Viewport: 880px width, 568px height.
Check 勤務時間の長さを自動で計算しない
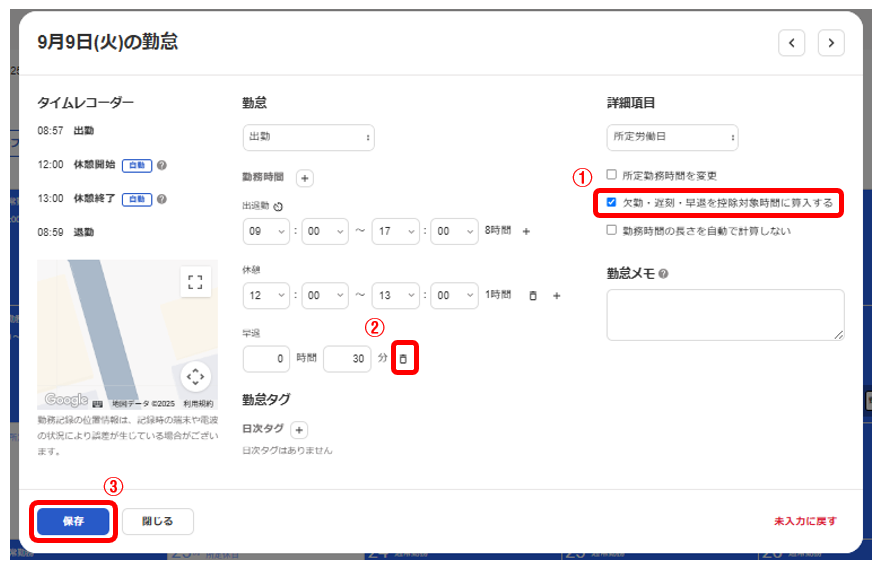click(612, 229)
